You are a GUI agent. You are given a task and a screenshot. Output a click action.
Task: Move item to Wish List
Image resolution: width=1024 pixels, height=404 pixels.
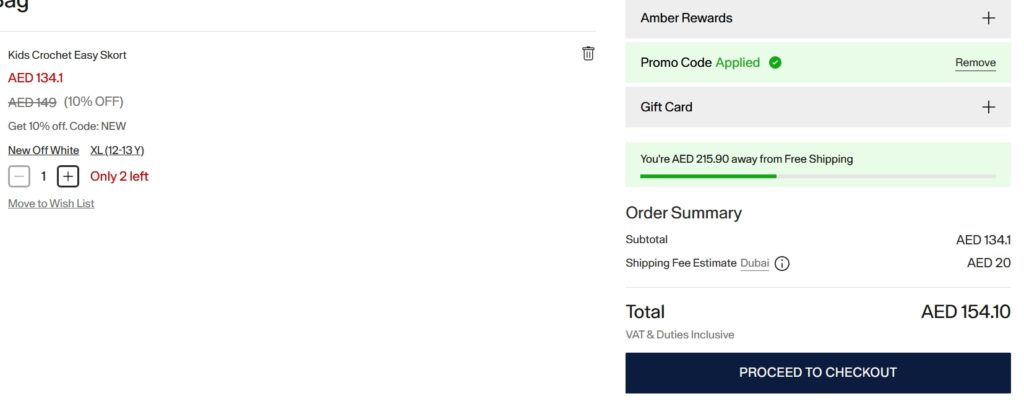[51, 204]
